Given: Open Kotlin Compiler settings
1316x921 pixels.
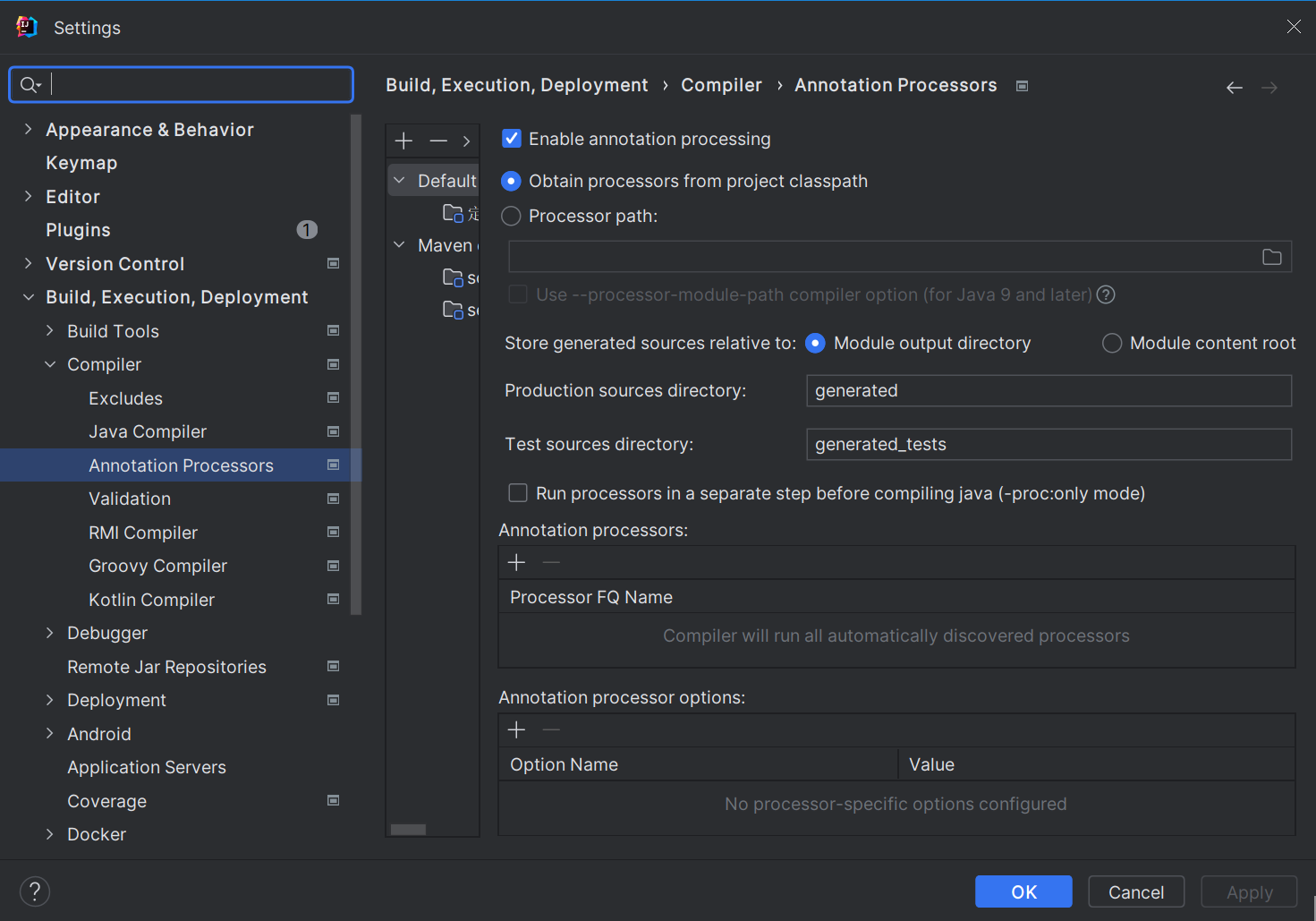Looking at the screenshot, I should click(x=151, y=600).
